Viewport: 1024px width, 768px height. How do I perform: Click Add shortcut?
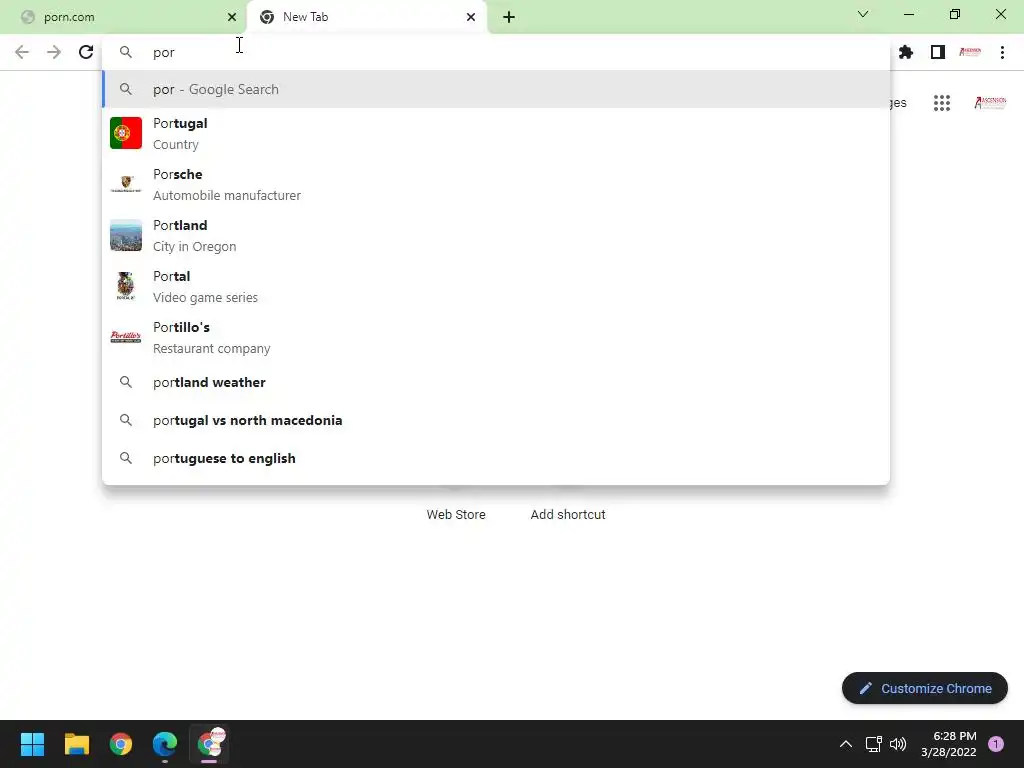click(568, 514)
